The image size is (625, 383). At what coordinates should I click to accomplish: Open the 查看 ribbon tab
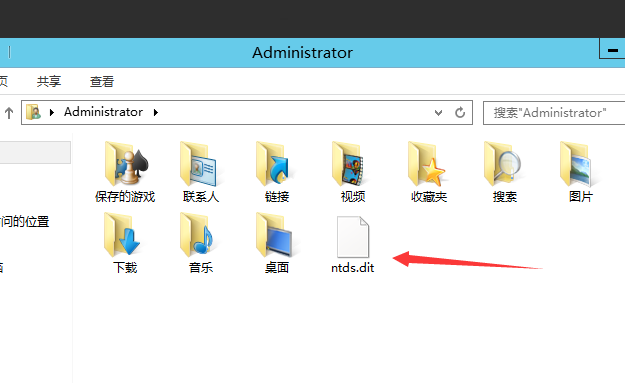click(102, 81)
